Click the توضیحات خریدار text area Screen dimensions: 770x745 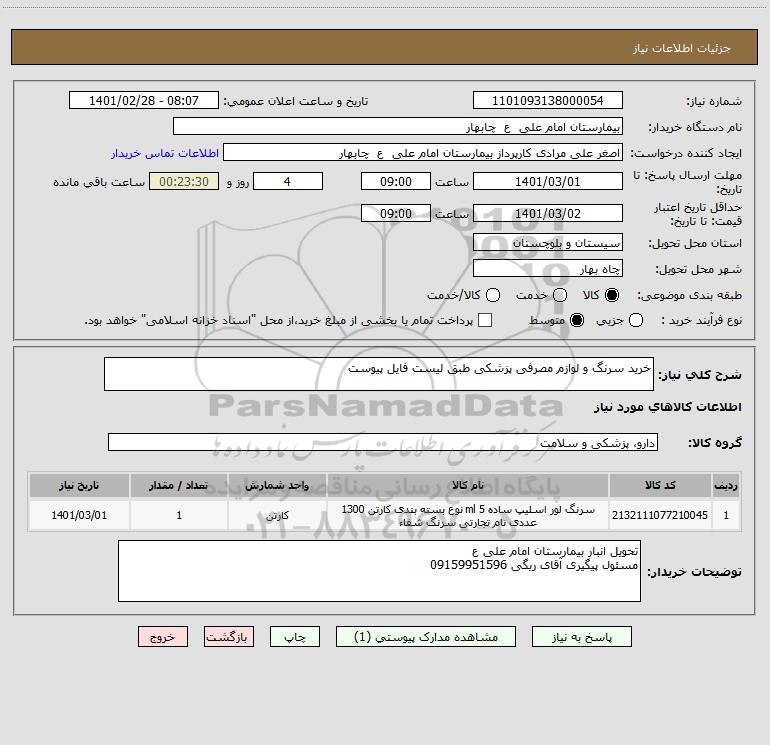click(x=379, y=571)
